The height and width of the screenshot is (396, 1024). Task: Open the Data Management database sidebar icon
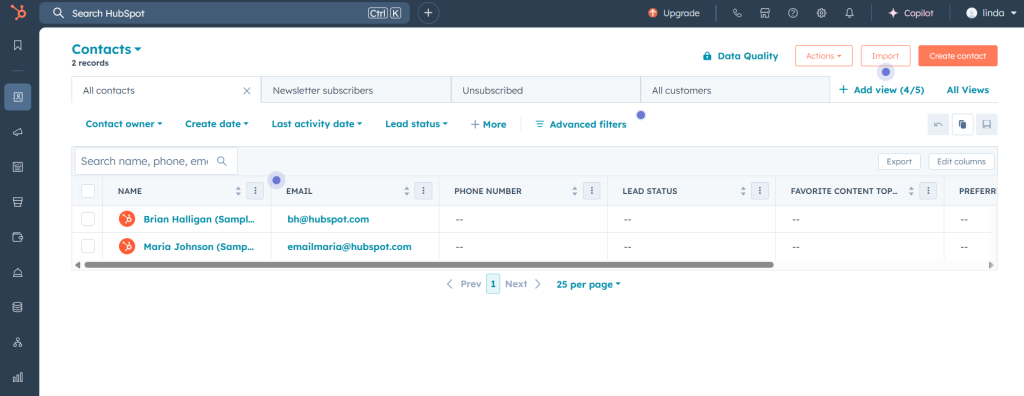tap(18, 307)
